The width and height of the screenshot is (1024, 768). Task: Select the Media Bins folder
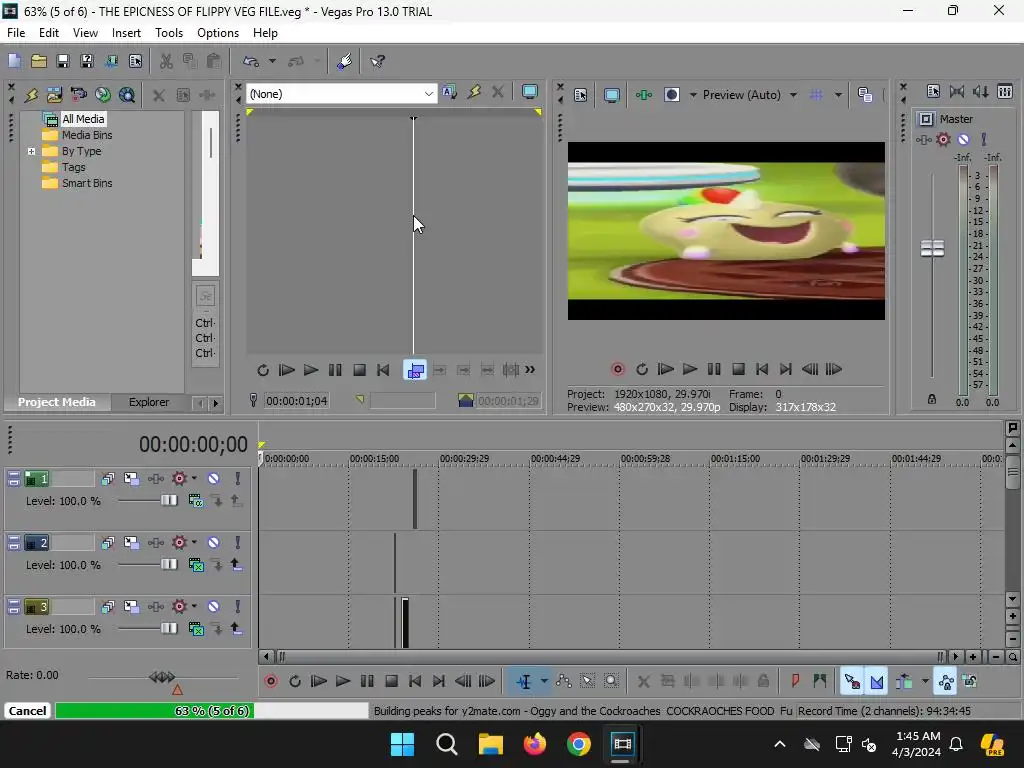point(87,135)
